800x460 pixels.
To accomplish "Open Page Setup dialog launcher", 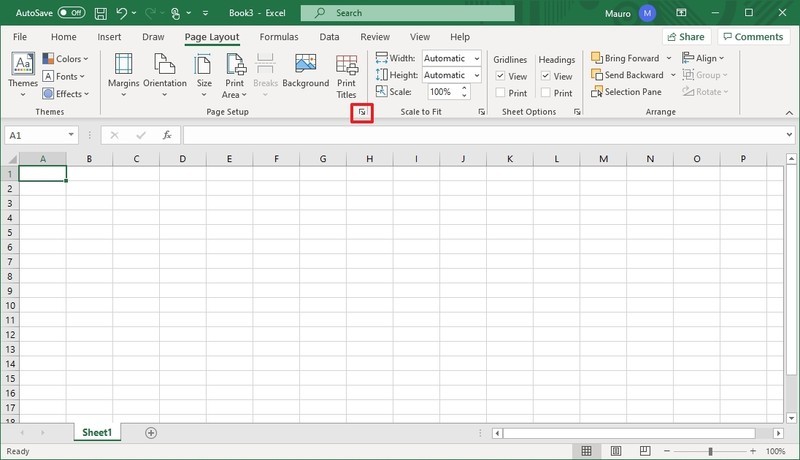I will point(362,112).
